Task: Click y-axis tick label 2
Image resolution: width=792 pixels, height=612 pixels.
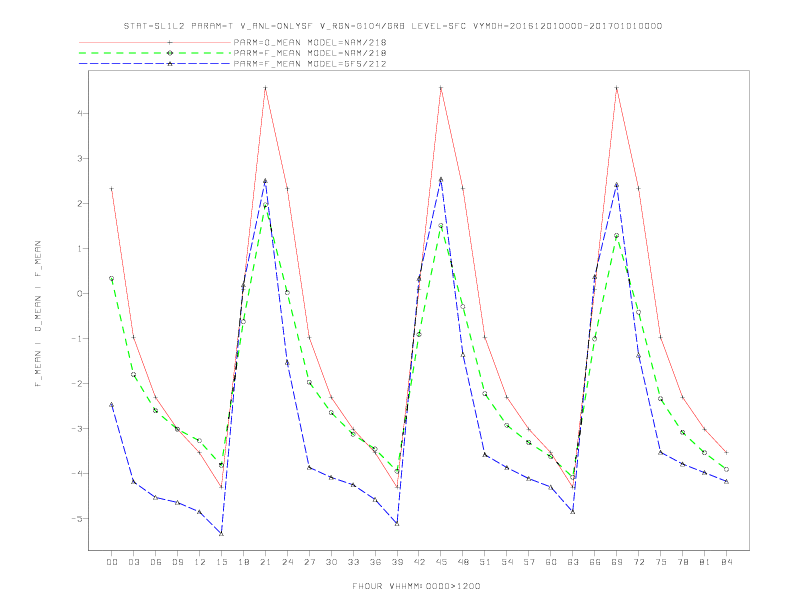Action: [x=80, y=203]
